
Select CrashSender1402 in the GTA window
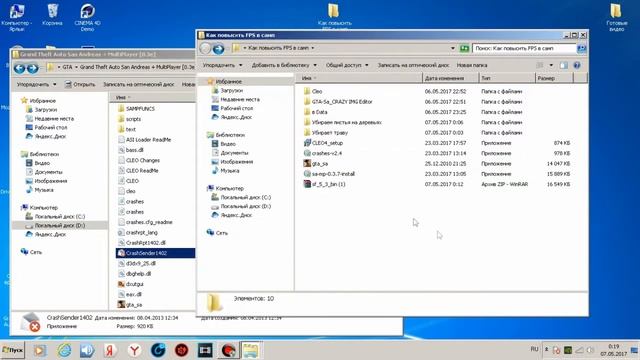(155, 253)
